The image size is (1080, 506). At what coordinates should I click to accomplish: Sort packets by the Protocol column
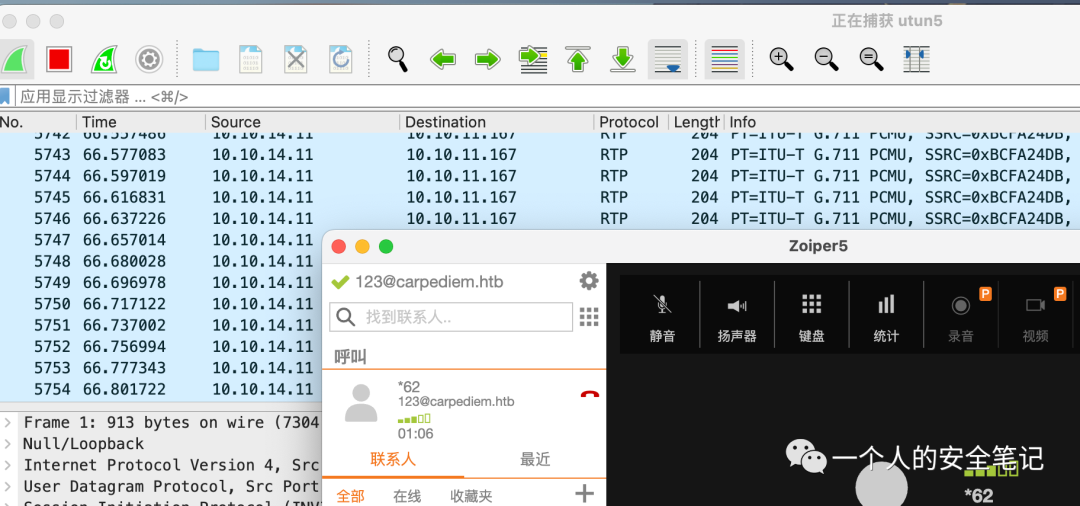click(631, 122)
